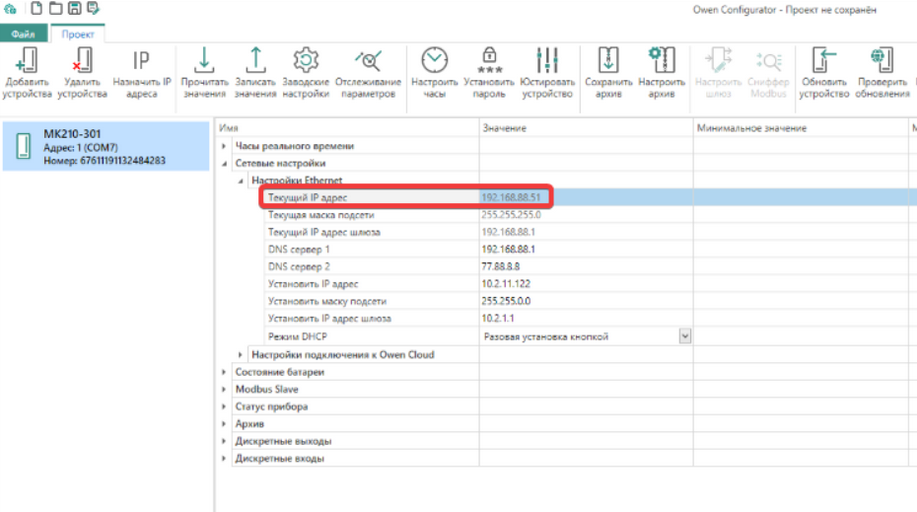917x512 pixels.
Task: Open Режим DHCP dropdown arrow
Action: point(685,336)
